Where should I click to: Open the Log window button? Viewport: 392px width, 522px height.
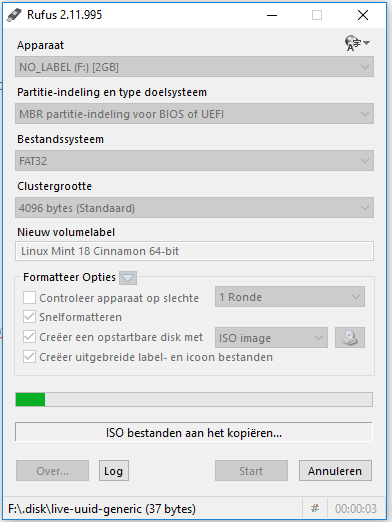pos(114,471)
